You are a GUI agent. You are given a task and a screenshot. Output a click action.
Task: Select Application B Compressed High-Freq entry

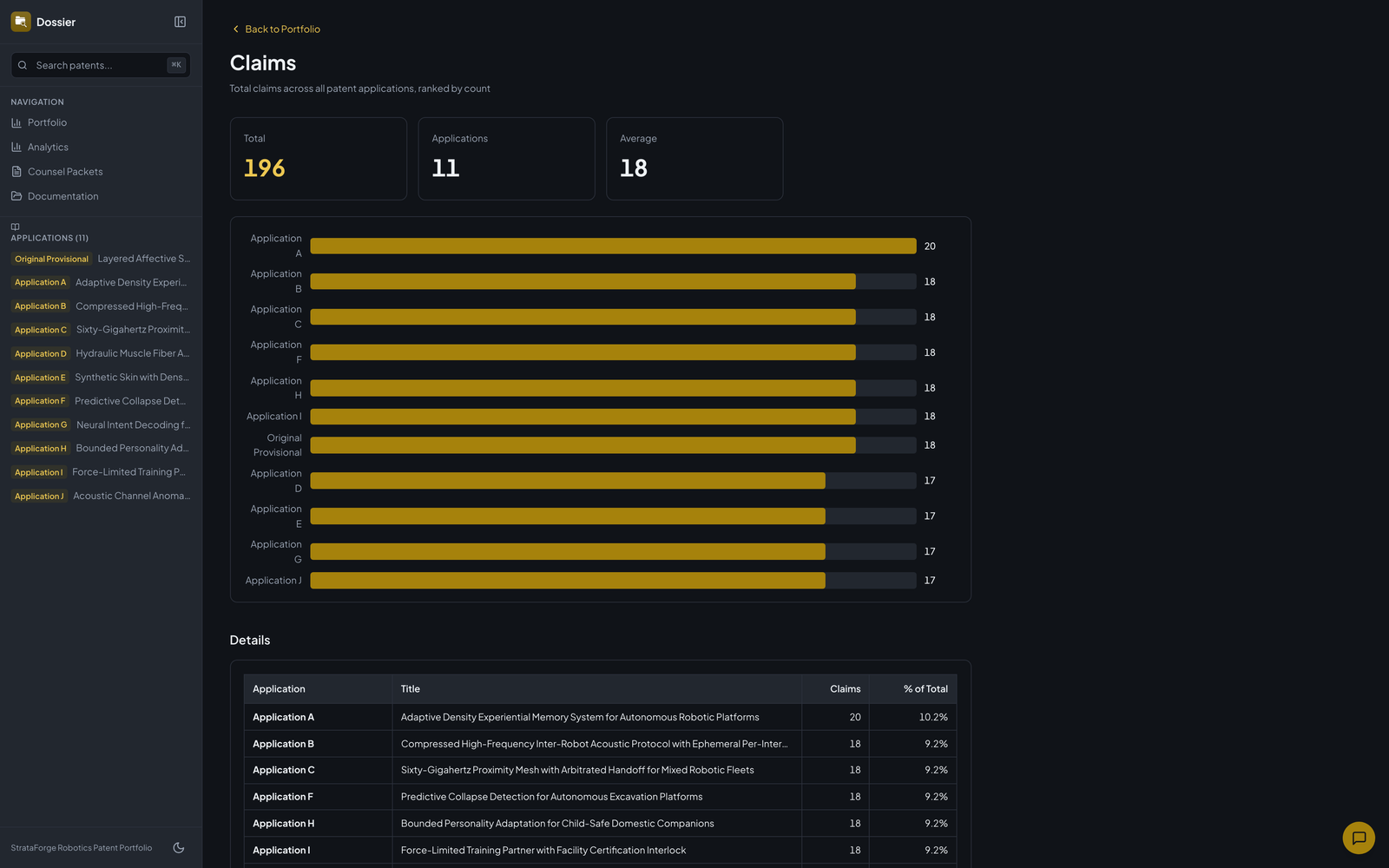[101, 306]
